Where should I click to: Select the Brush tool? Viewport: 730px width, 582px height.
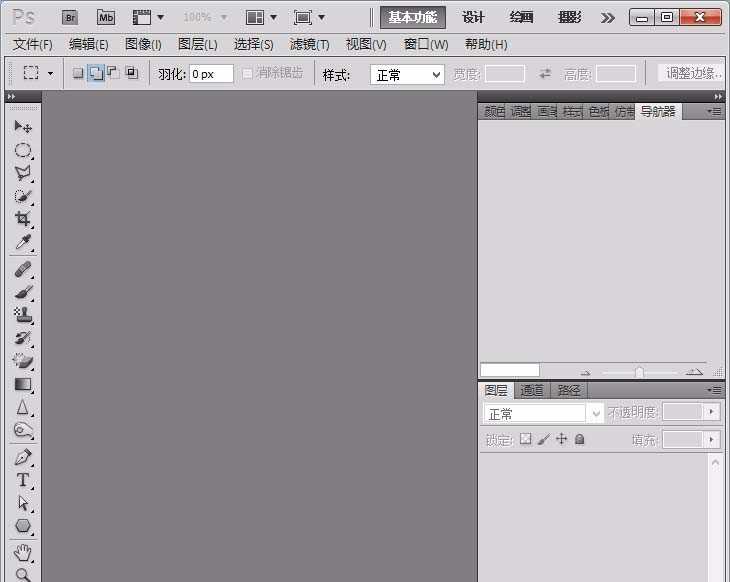pyautogui.click(x=23, y=293)
